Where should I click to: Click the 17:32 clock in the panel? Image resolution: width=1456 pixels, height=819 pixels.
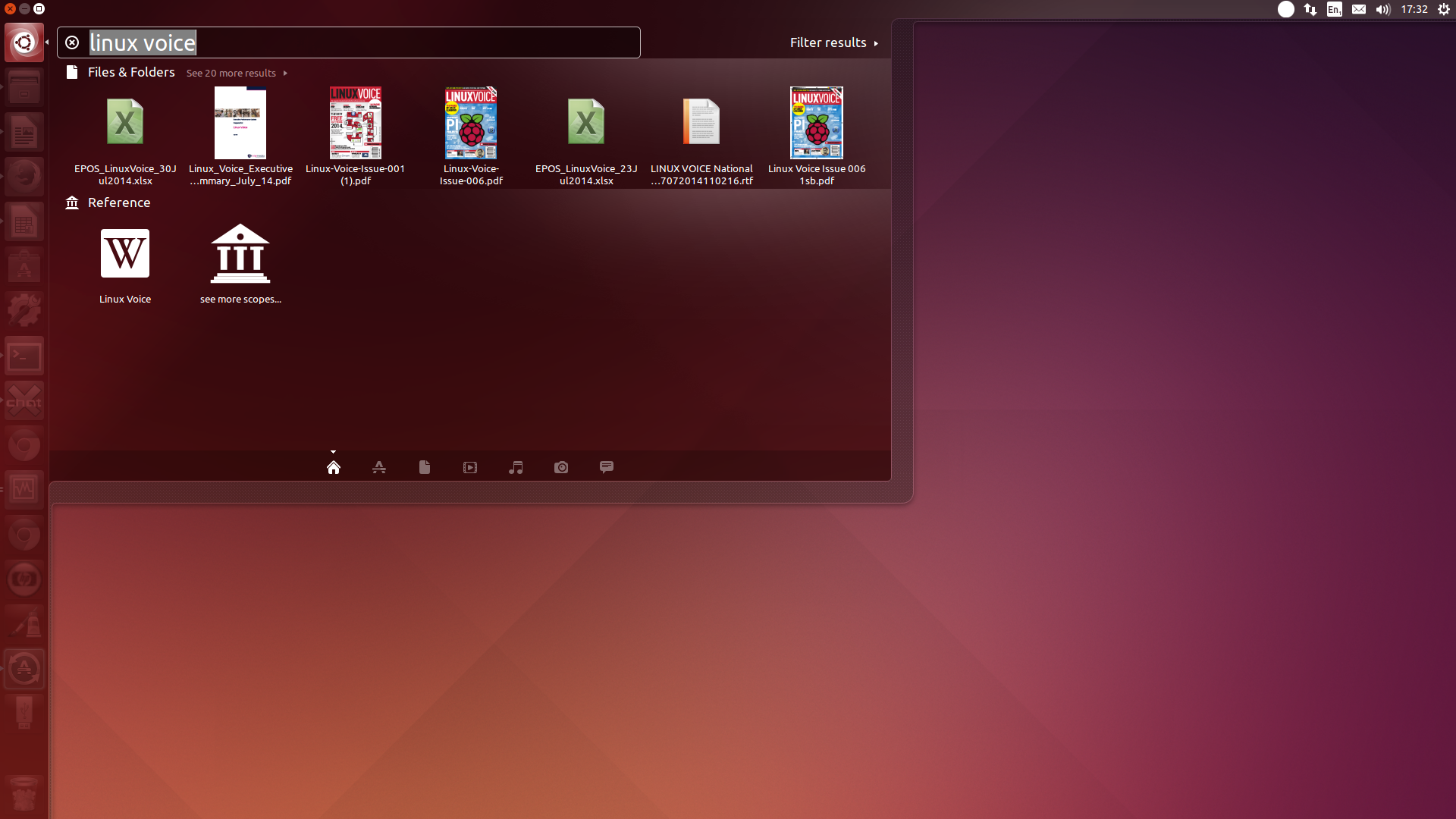coord(1414,9)
